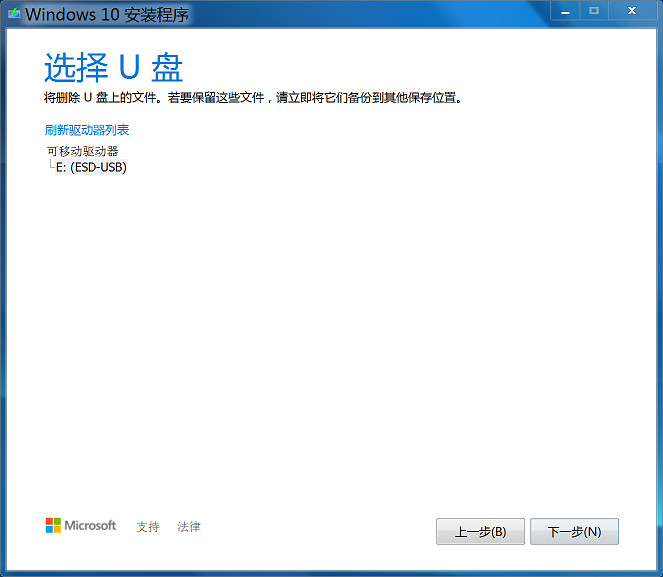This screenshot has height=577, width=663.
Task: Select the E: (ESD-USB) drive
Action: (x=91, y=167)
